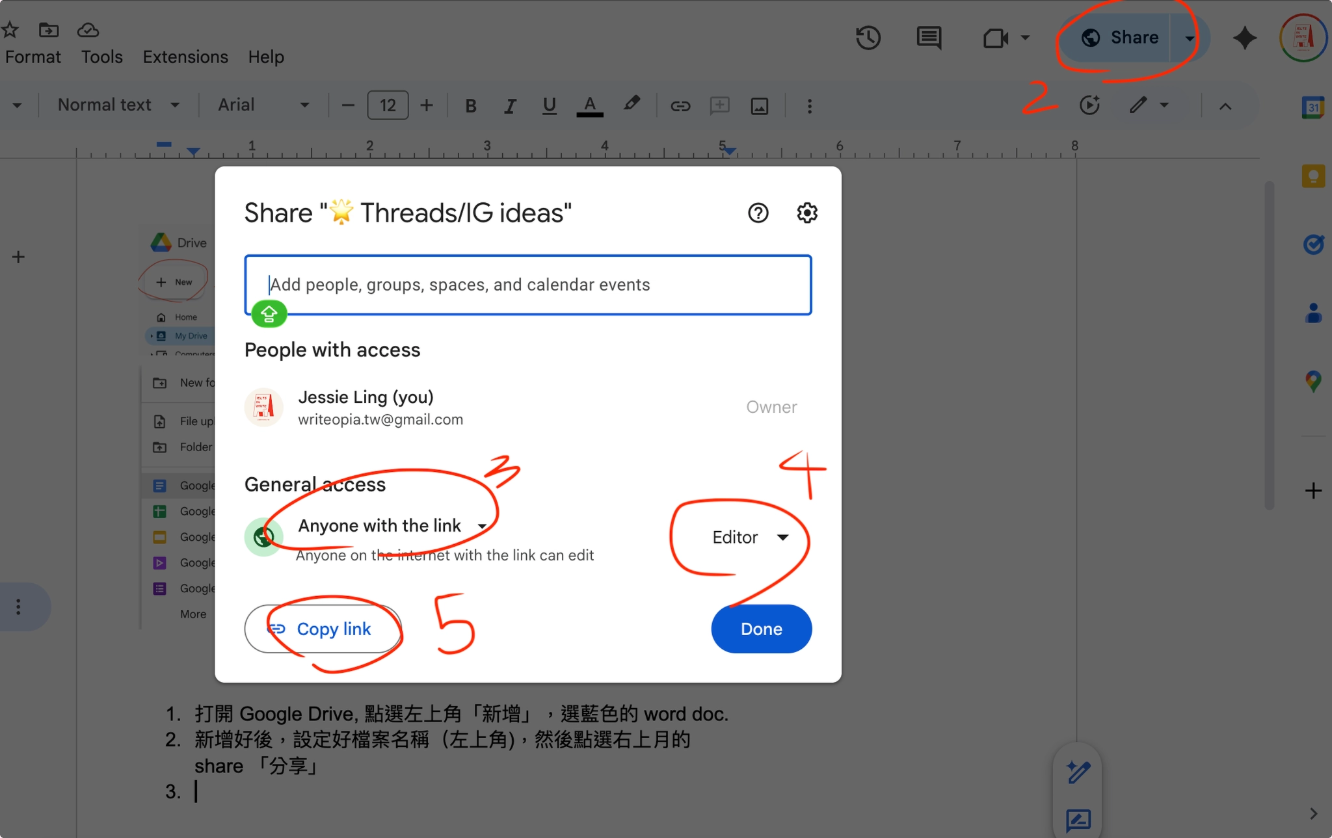Open the comments panel icon
The width and height of the screenshot is (1332, 838).
929,38
